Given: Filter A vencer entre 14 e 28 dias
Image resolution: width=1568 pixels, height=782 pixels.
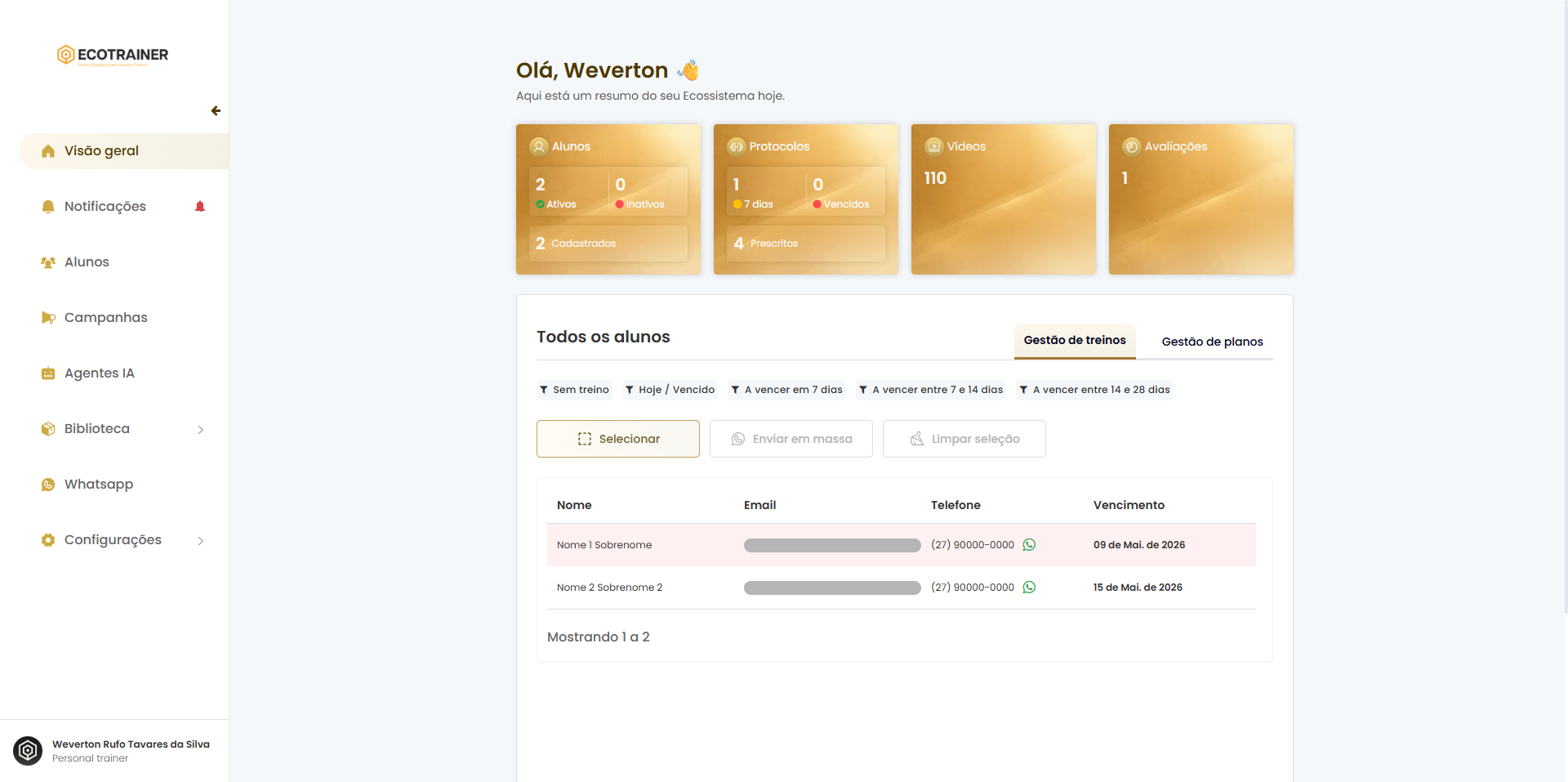Looking at the screenshot, I should pyautogui.click(x=1094, y=390).
